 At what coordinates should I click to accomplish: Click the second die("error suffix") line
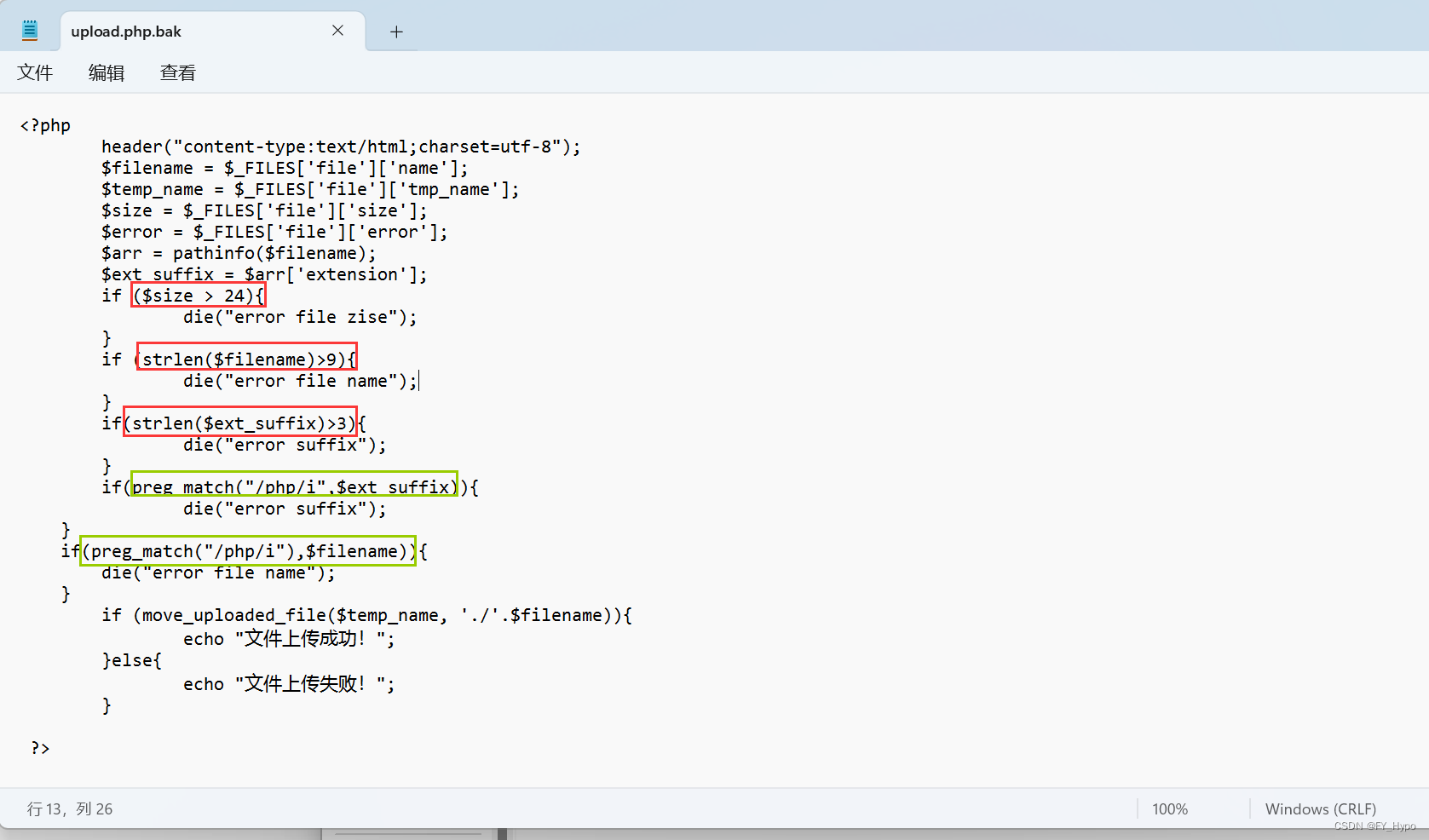tap(285, 509)
